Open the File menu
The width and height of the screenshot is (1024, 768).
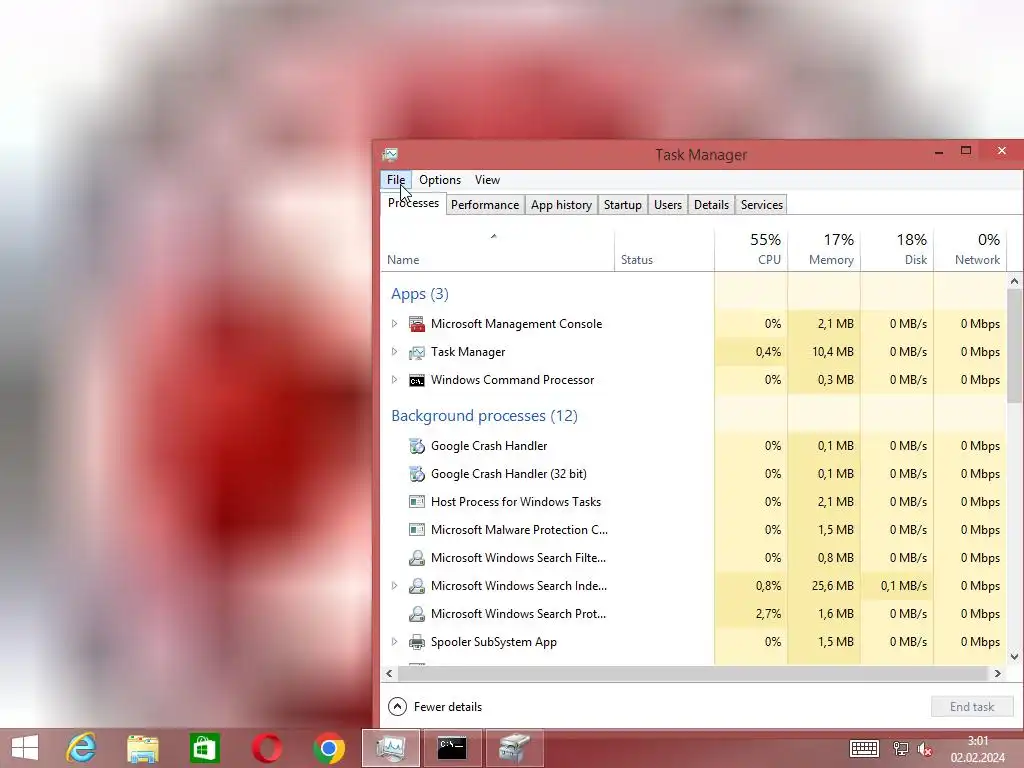pos(396,180)
